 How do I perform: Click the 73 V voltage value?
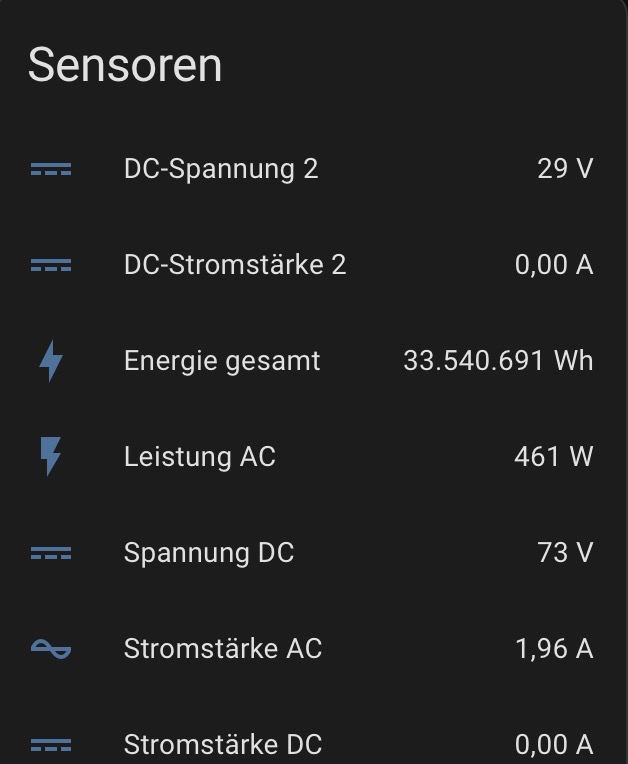point(565,553)
